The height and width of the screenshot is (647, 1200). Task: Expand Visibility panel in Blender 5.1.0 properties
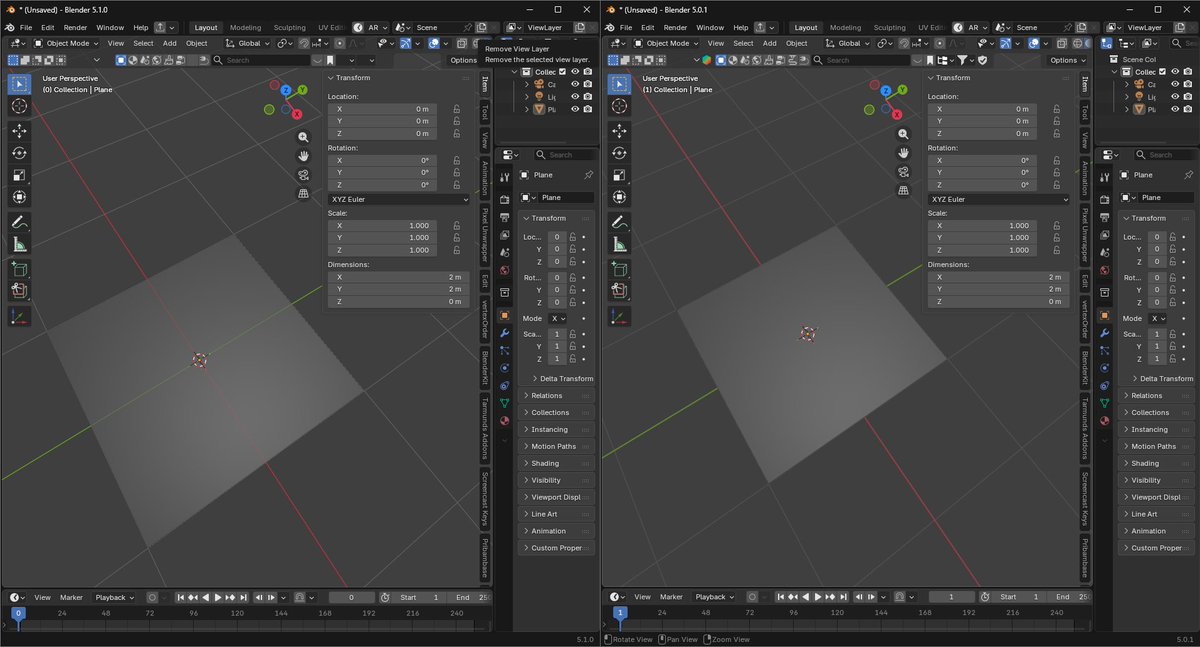tap(557, 481)
